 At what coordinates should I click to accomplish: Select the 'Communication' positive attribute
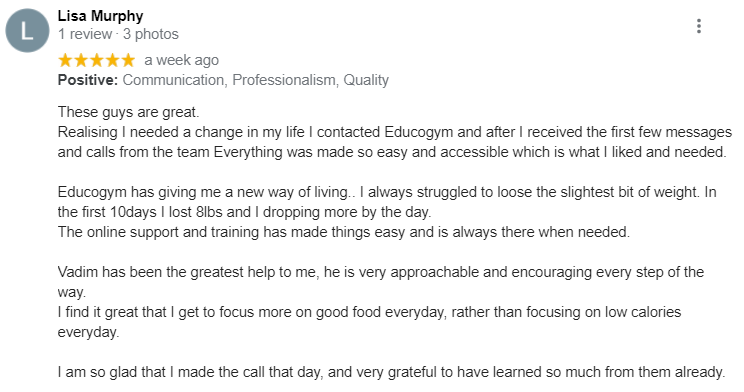[175, 80]
